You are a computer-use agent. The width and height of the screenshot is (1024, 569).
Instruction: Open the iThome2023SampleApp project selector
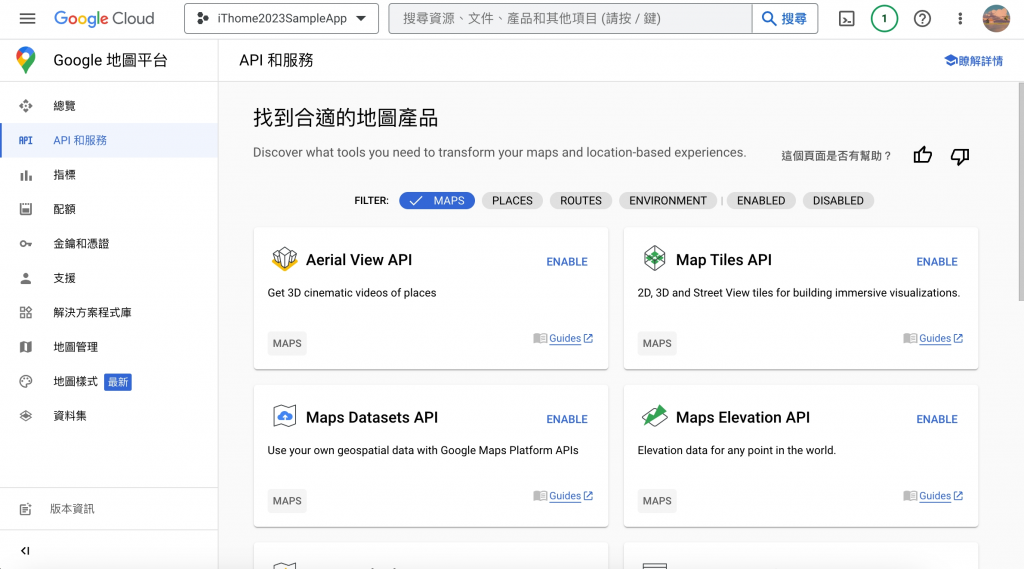[x=281, y=18]
